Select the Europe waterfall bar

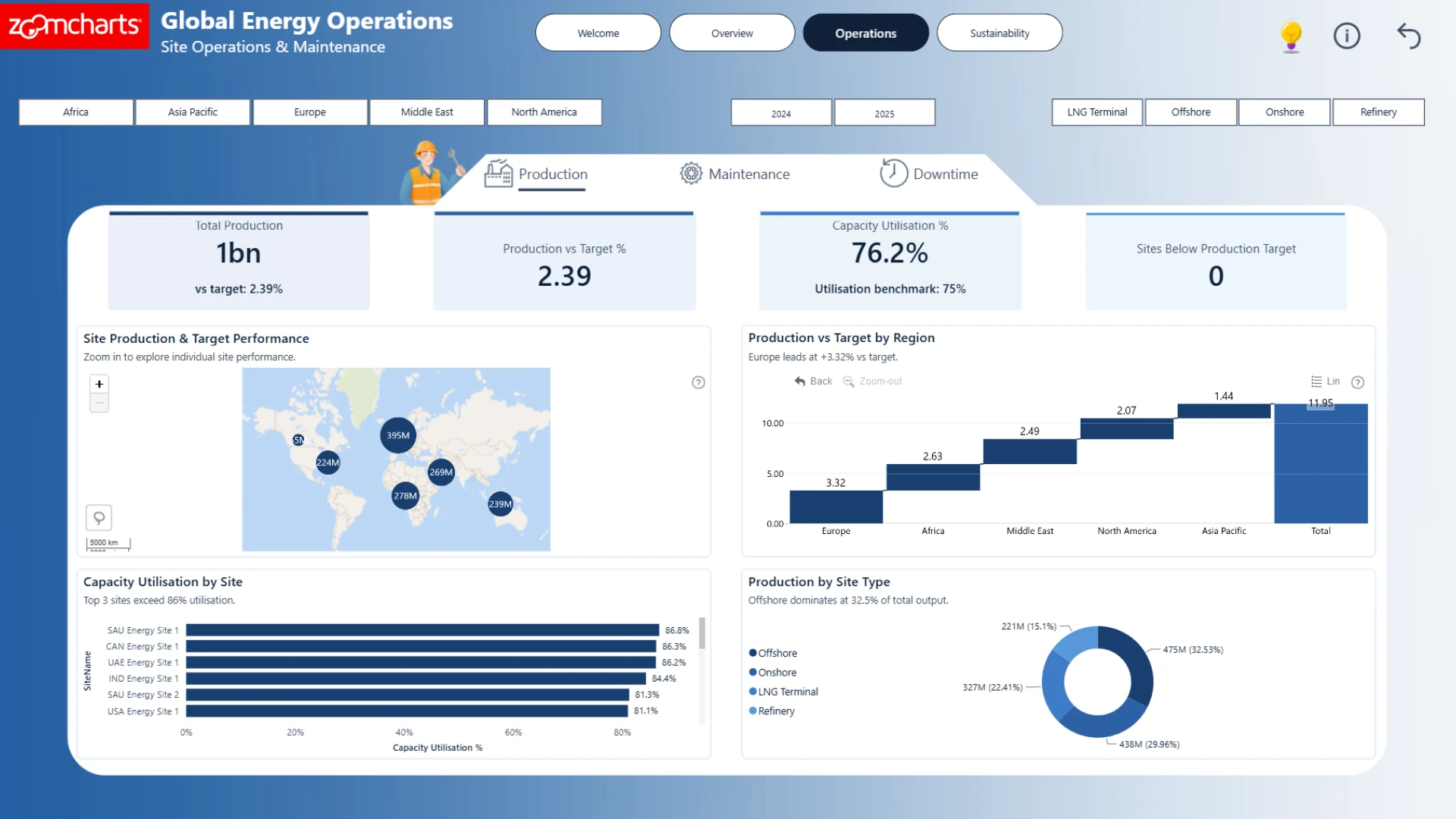point(836,507)
